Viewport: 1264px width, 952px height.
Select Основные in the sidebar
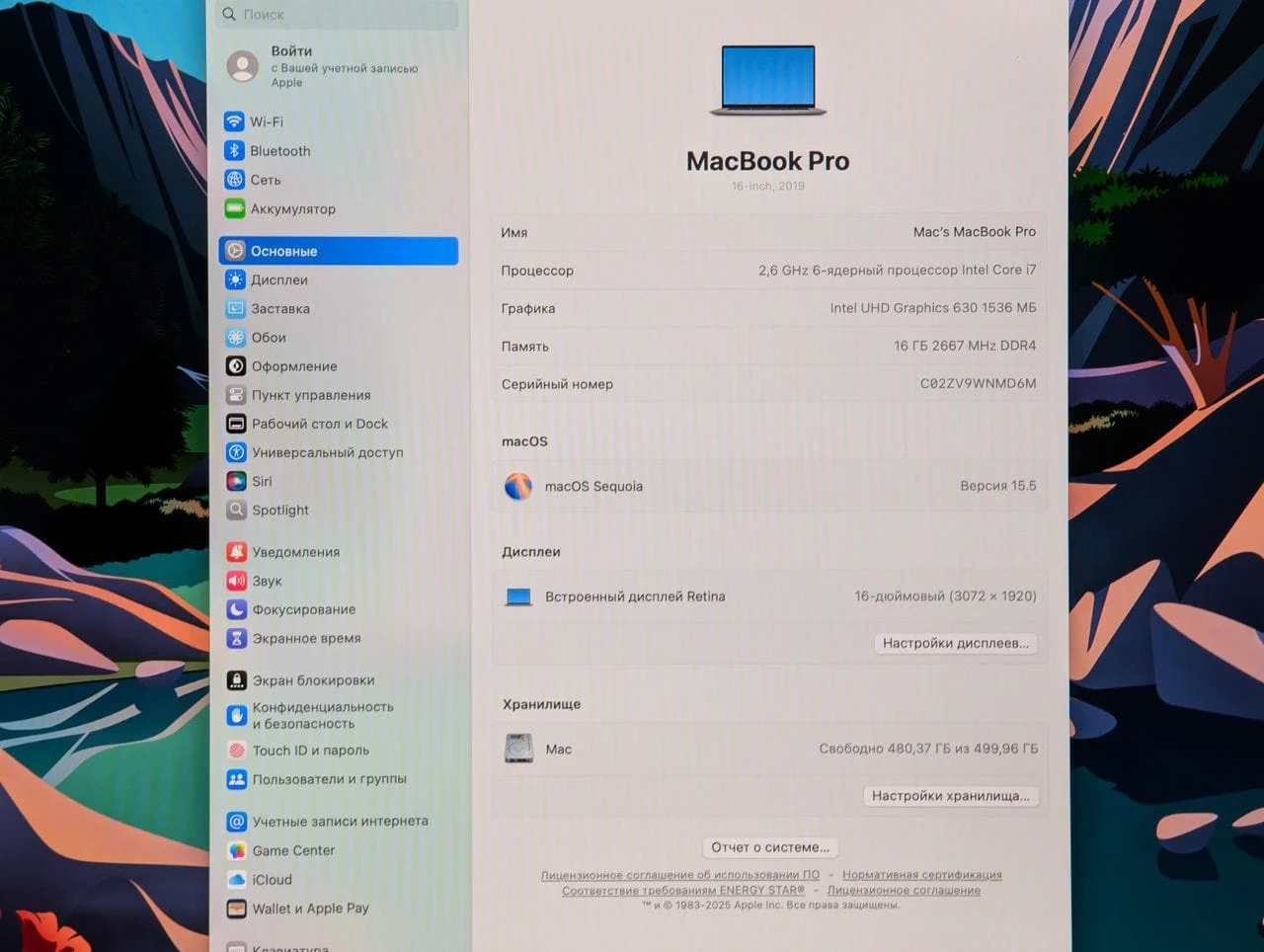[x=339, y=251]
